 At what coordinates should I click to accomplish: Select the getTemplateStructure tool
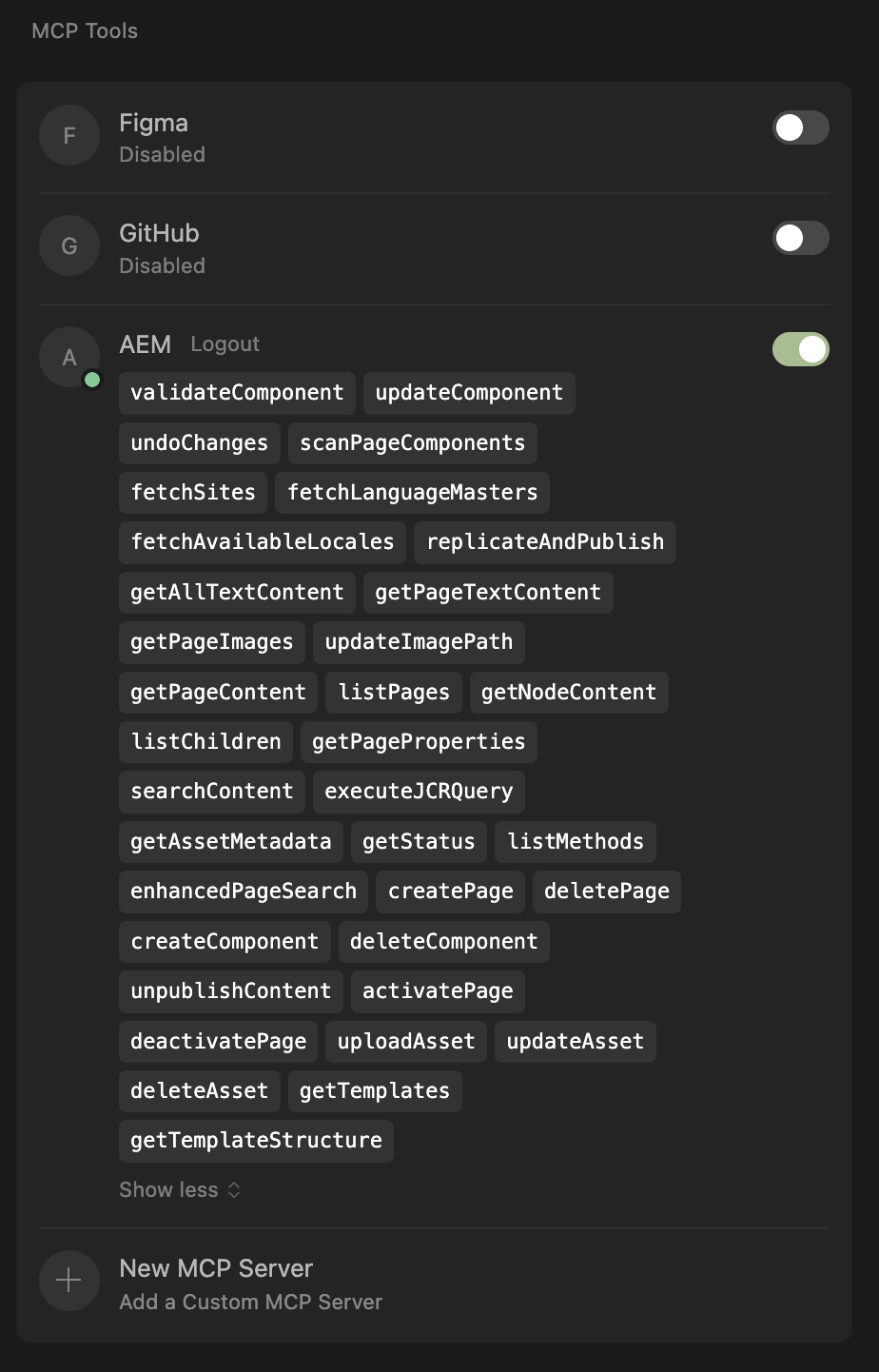256,1140
